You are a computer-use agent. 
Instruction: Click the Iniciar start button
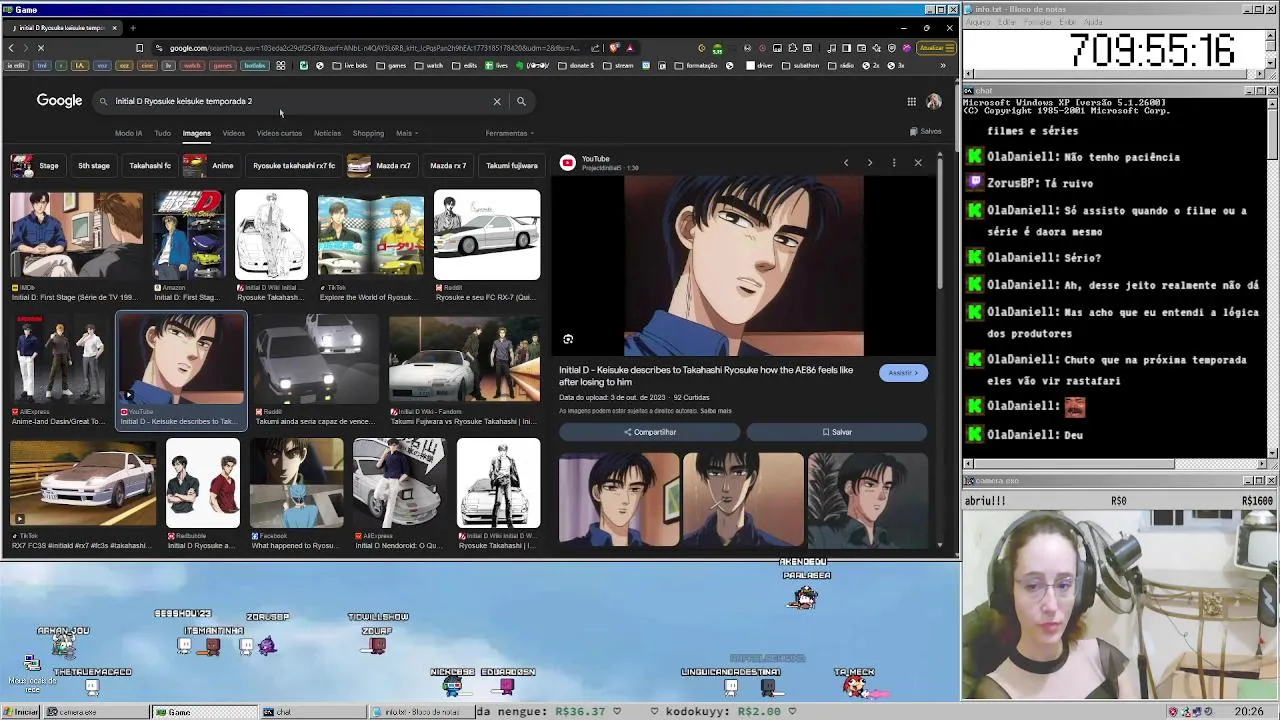[x=21, y=712]
